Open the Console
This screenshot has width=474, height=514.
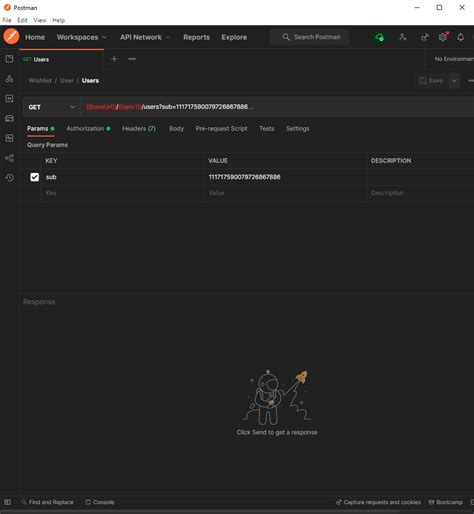100,502
